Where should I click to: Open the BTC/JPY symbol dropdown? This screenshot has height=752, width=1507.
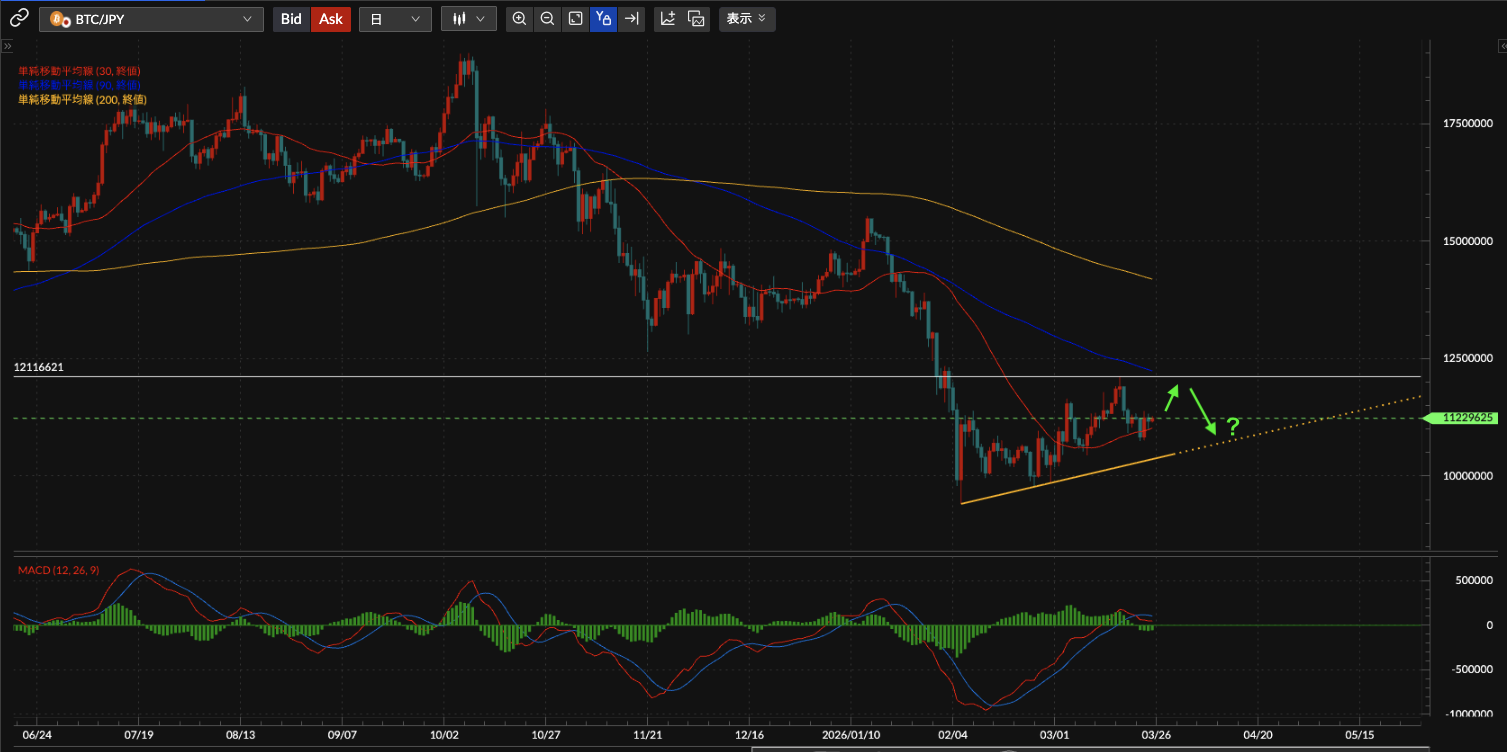pos(151,19)
